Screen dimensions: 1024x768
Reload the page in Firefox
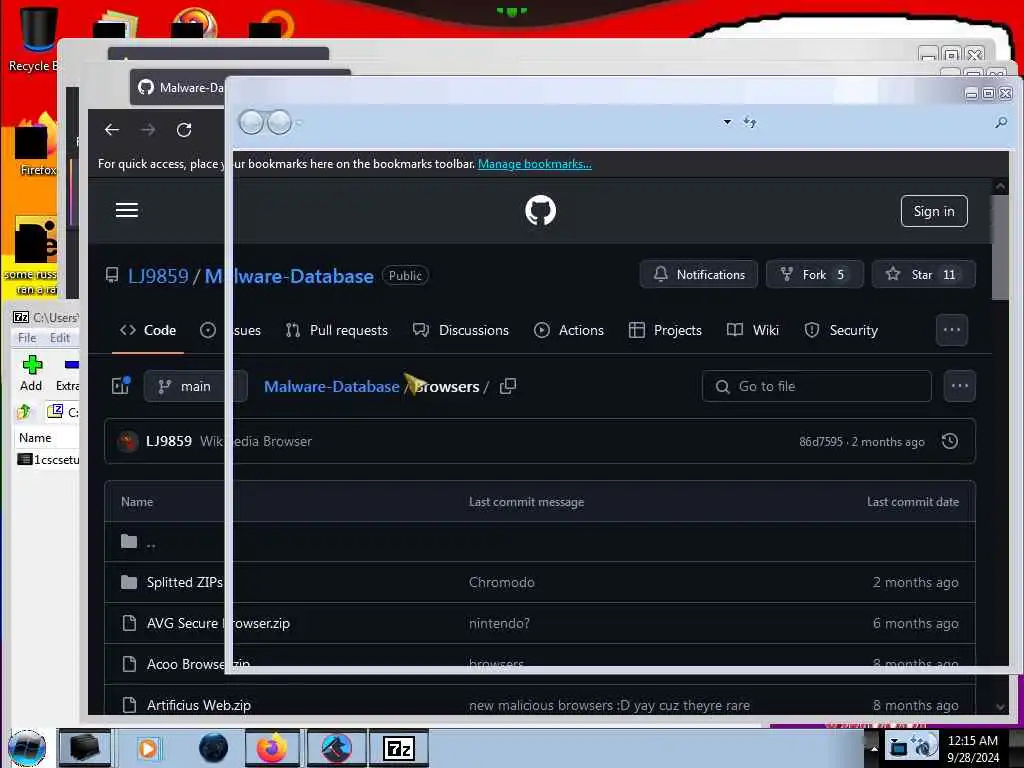184,130
